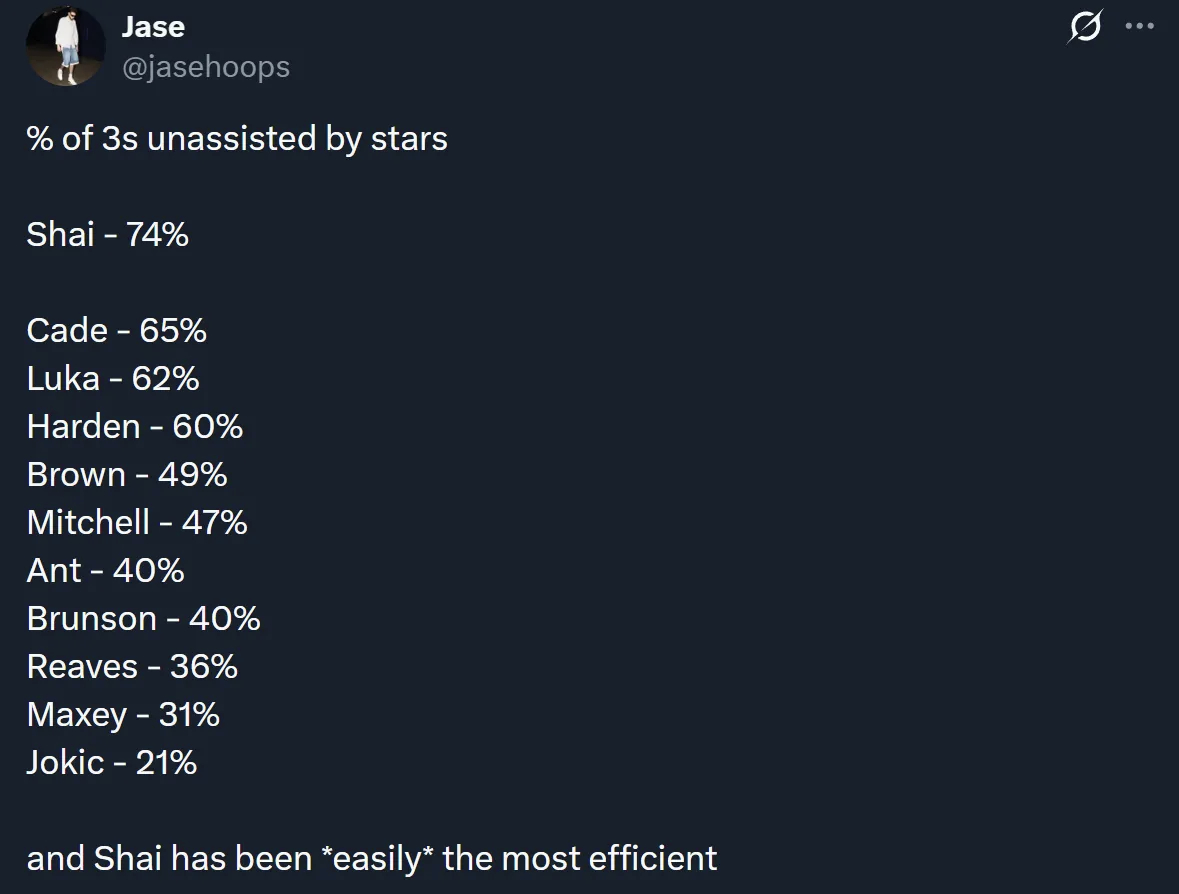This screenshot has width=1179, height=894.
Task: Click the 'Harden - 60%' line
Action: point(135,426)
